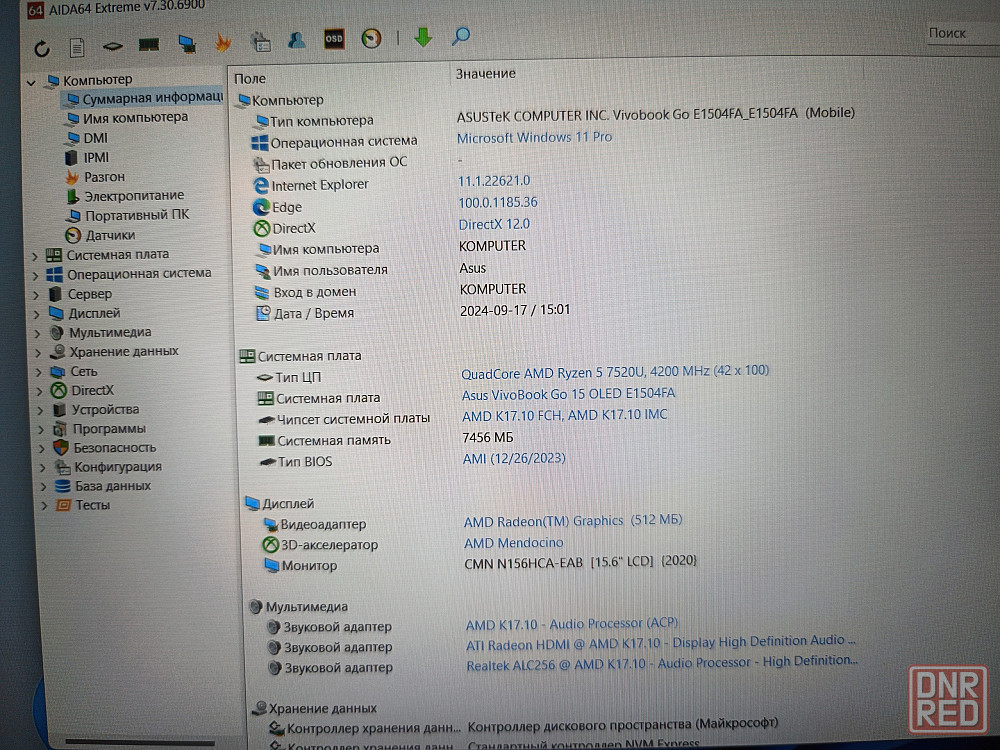Screen dimensions: 1000x750
Task: Click the AMI (12/26/2023) BIOS link
Action: 514,459
